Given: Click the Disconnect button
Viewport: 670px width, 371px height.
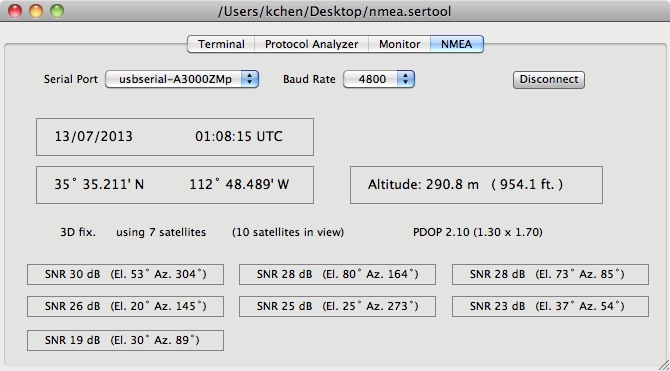Looking at the screenshot, I should click(549, 80).
